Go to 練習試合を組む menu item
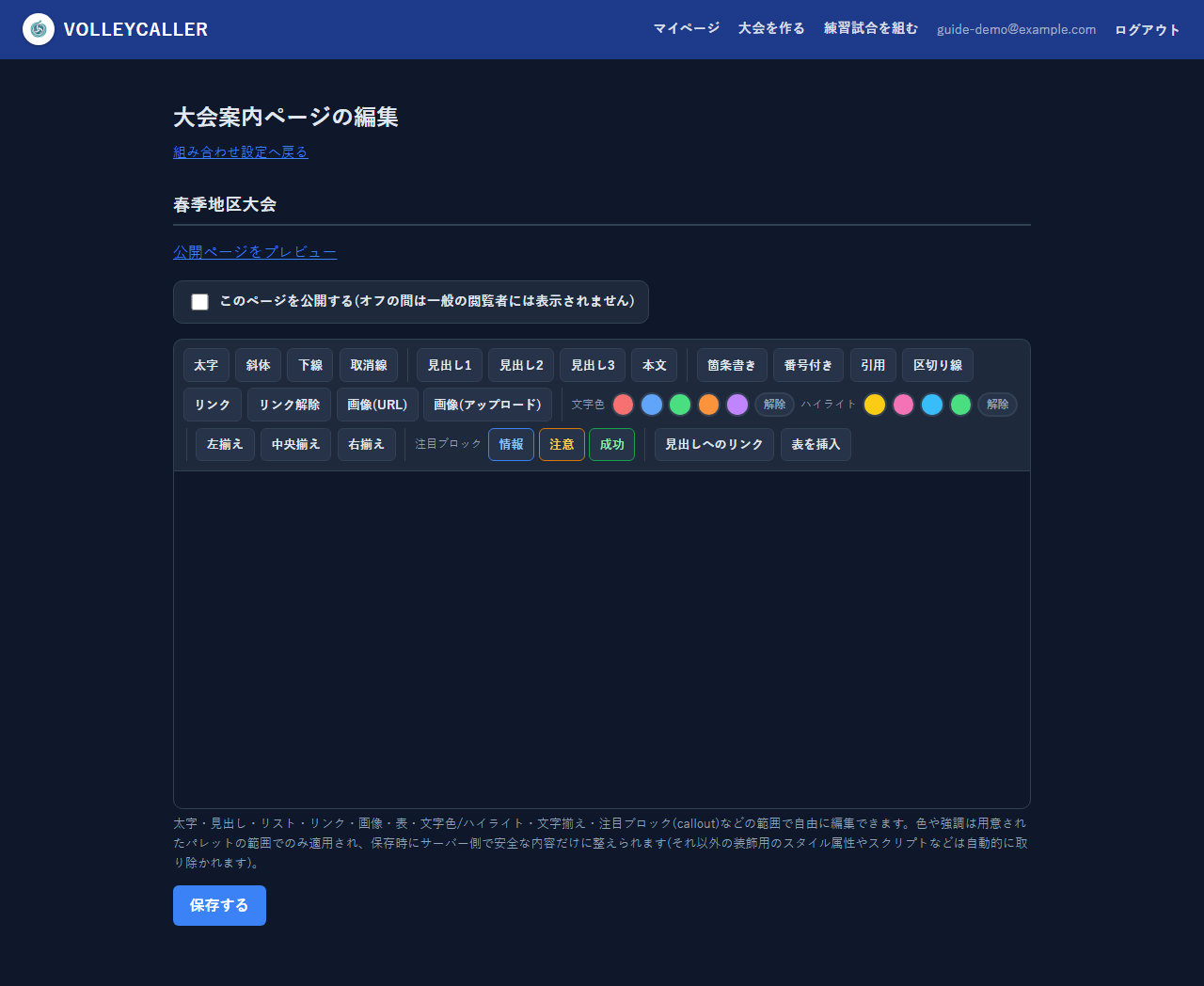 871,28
